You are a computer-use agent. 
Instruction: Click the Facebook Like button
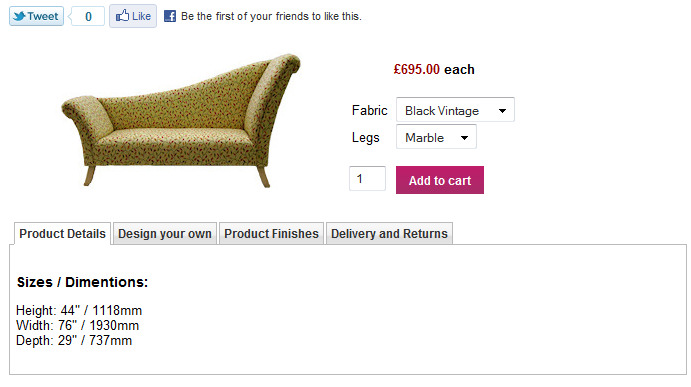pyautogui.click(x=133, y=16)
